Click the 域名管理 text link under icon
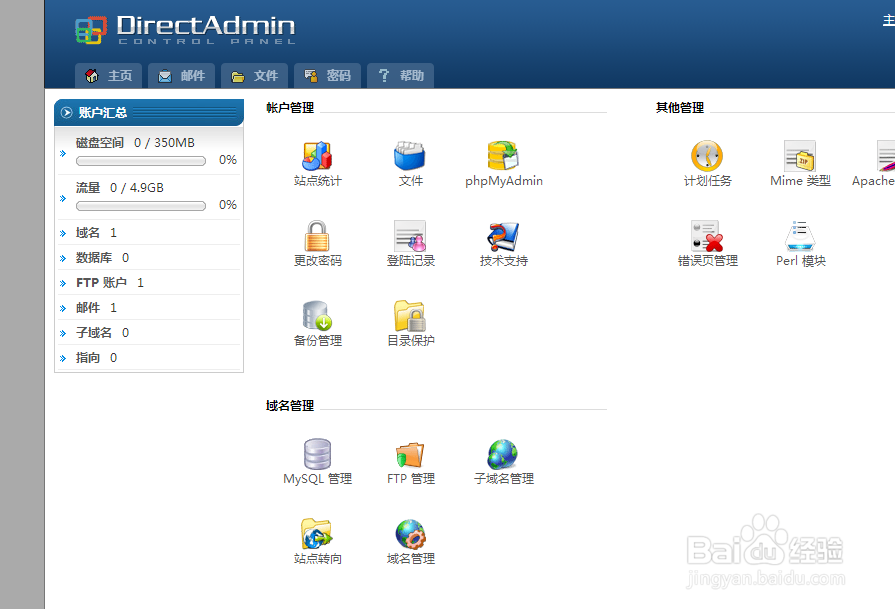Screen dimensions: 895x609 coord(410,559)
